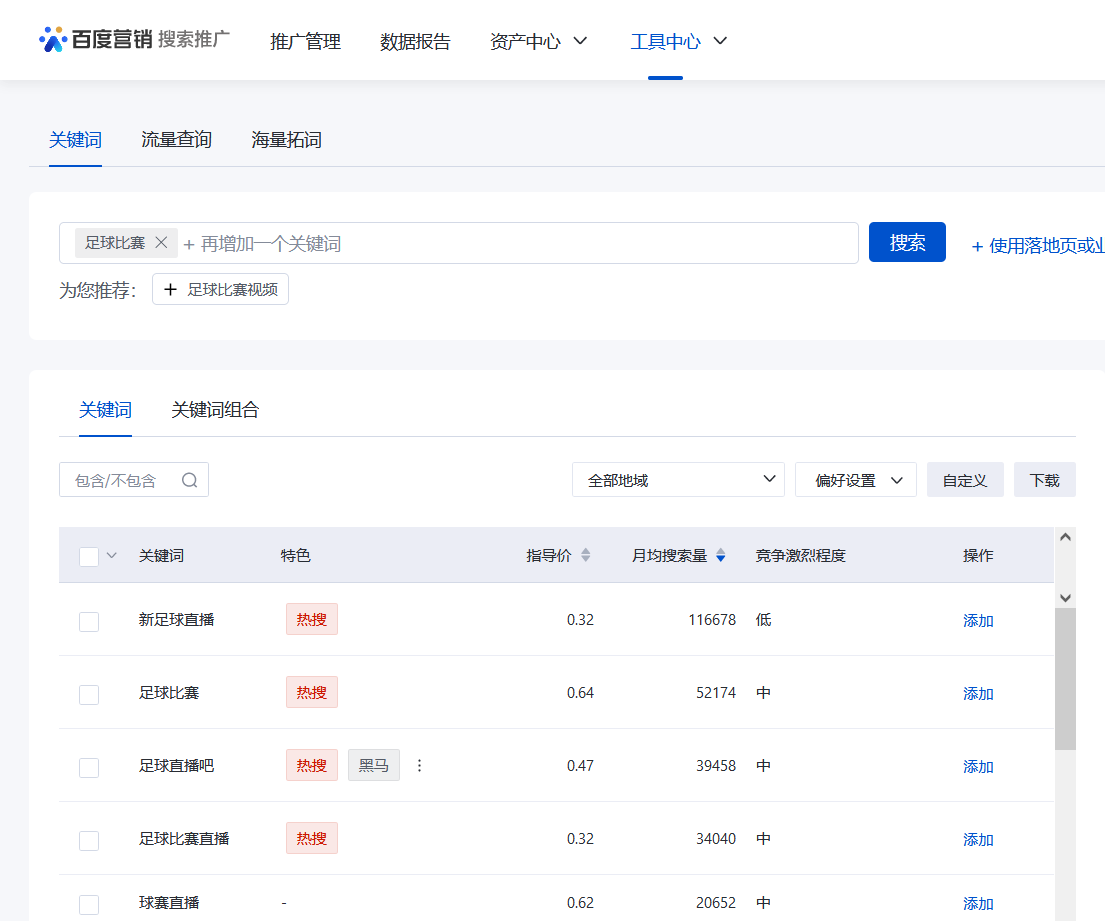Add recommended keyword 足球比赛视频
Screen dimensions: 1105x921
pos(221,289)
